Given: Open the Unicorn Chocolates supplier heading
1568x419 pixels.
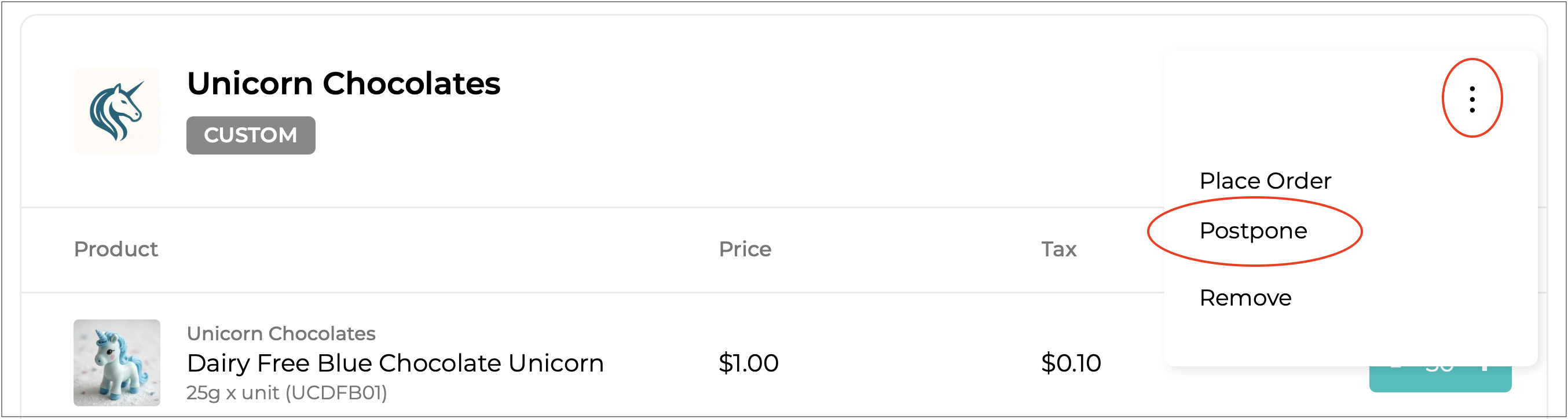Looking at the screenshot, I should point(343,83).
